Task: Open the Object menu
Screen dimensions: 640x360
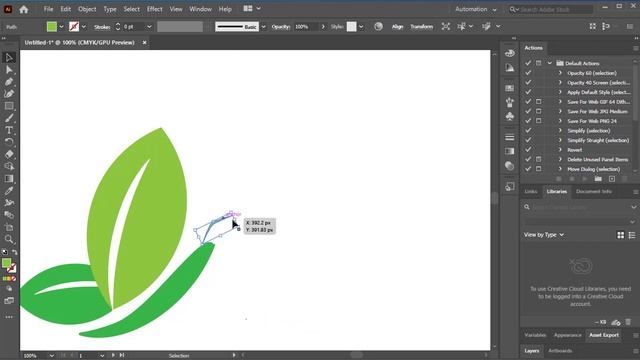Action: [x=87, y=9]
